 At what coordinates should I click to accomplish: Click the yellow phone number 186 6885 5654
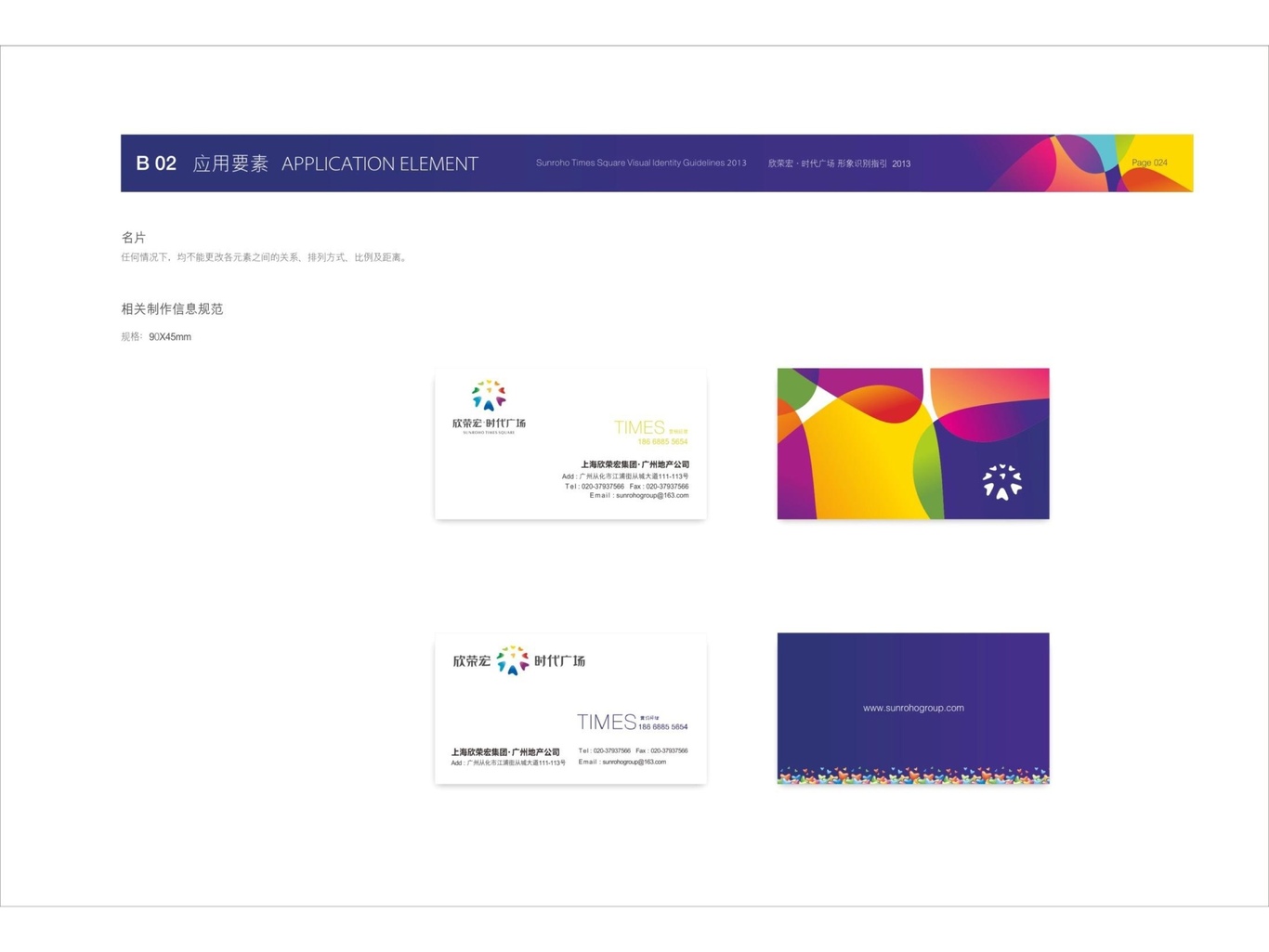click(x=662, y=442)
